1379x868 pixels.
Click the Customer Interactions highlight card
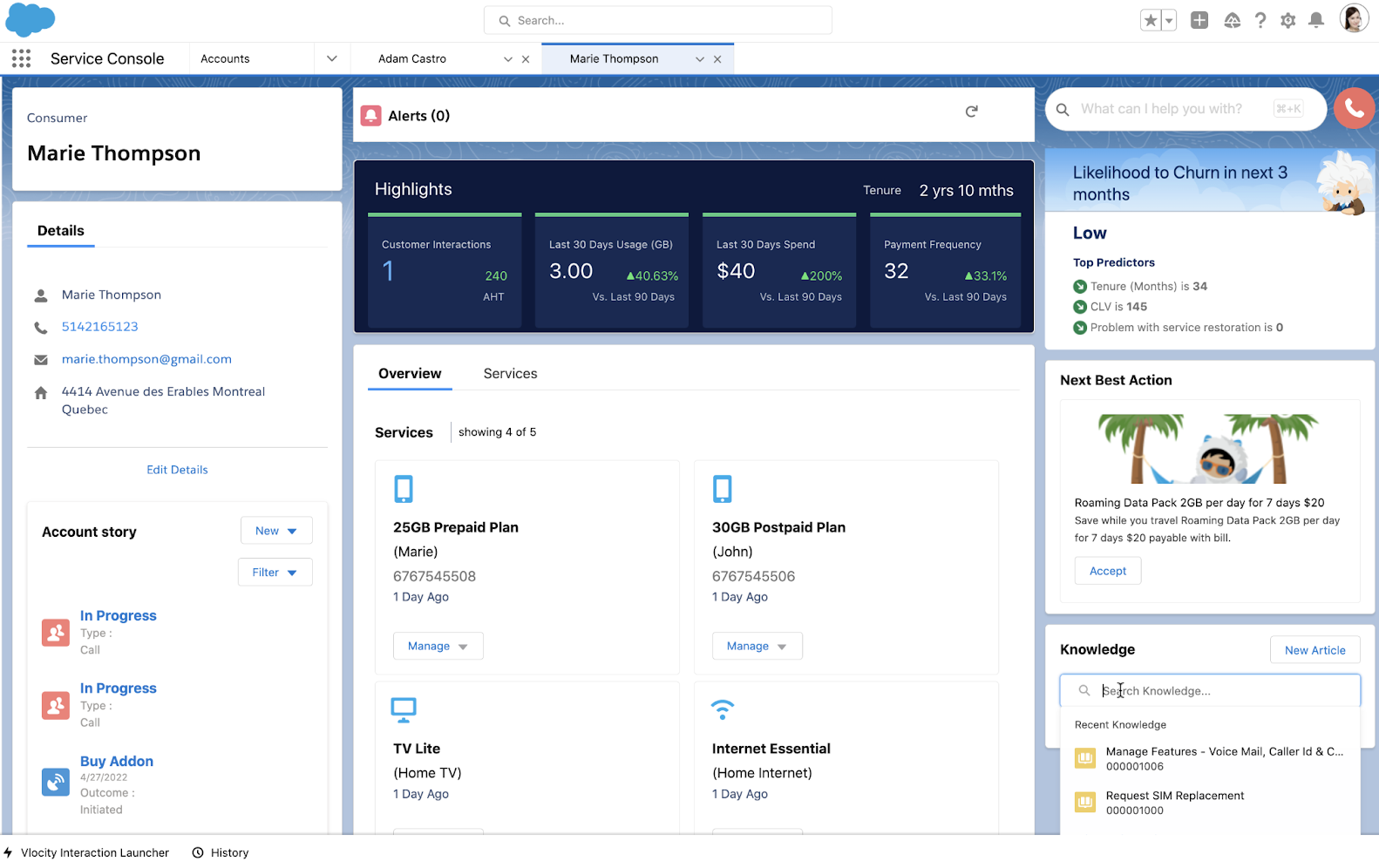445,271
